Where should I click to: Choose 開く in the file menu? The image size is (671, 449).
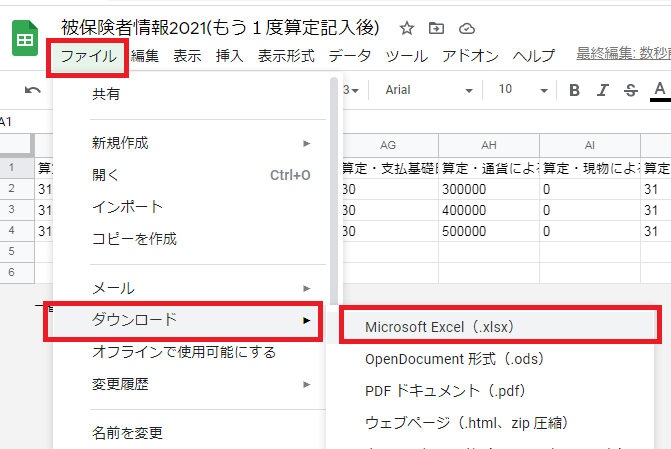pos(188,175)
